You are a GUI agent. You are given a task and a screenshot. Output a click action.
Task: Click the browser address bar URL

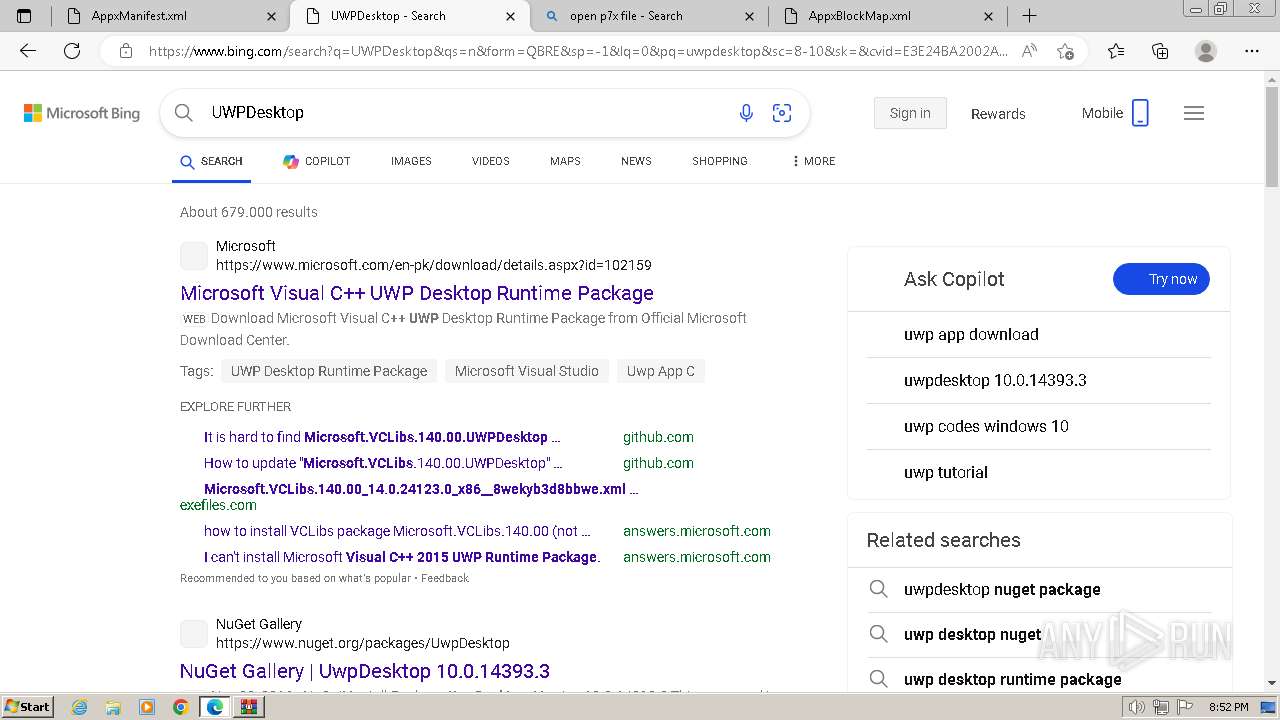[x=578, y=51]
